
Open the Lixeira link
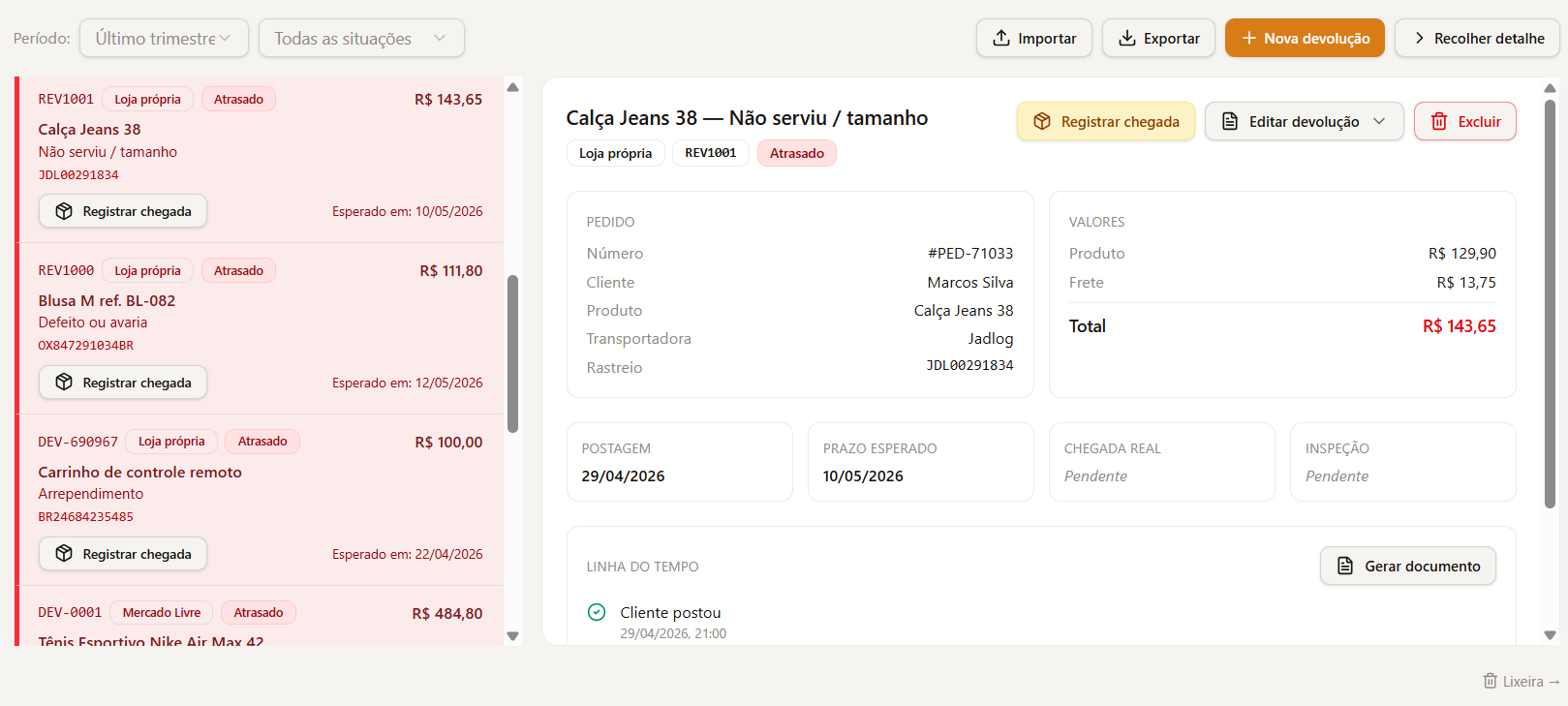(1522, 682)
